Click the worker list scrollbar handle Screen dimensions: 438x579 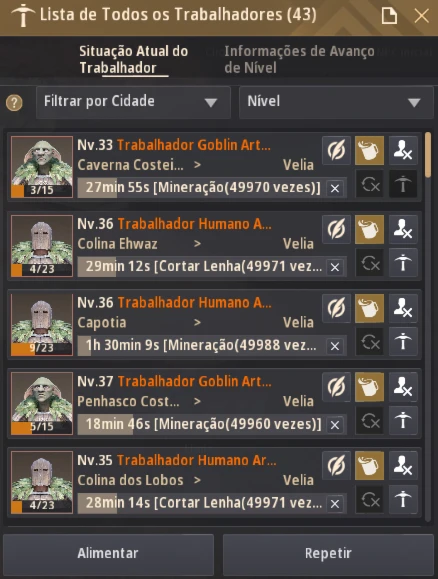[428, 155]
